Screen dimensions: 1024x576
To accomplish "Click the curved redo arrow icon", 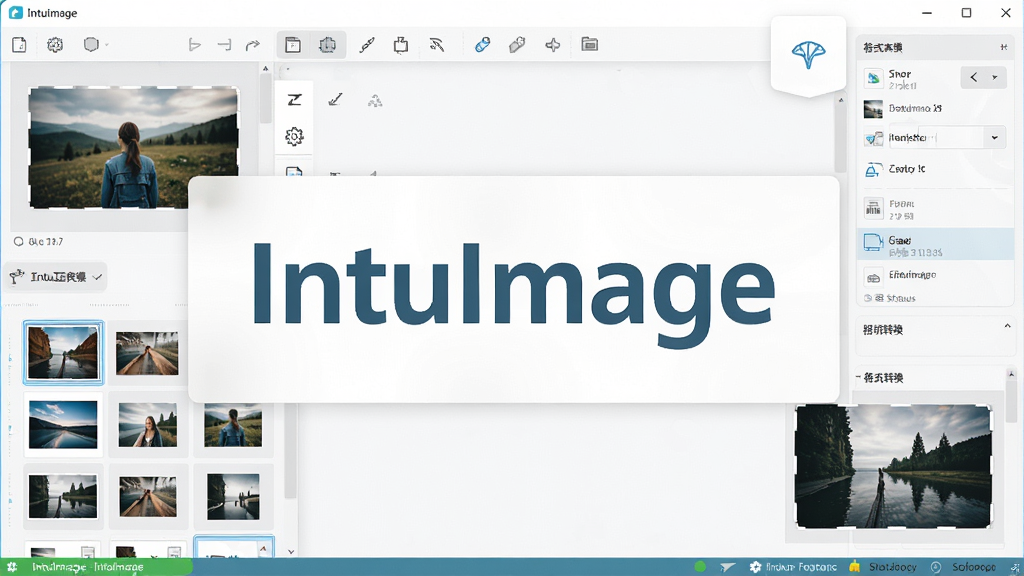I will pos(253,44).
